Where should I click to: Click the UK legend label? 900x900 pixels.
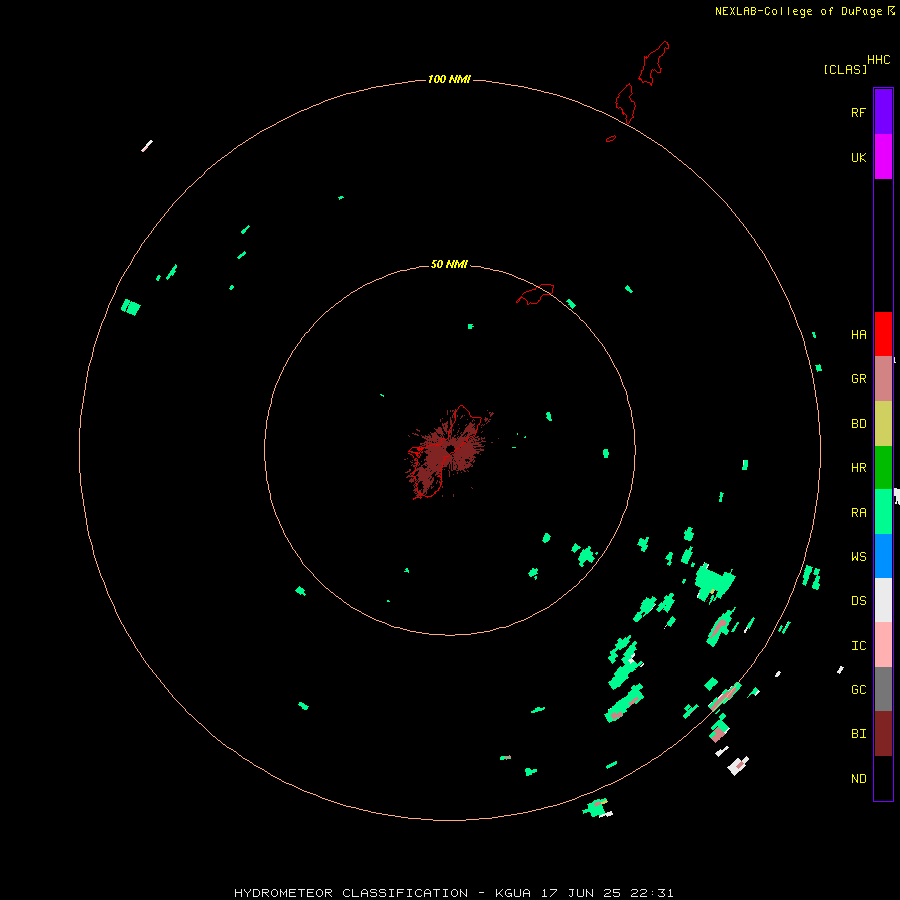[858, 157]
